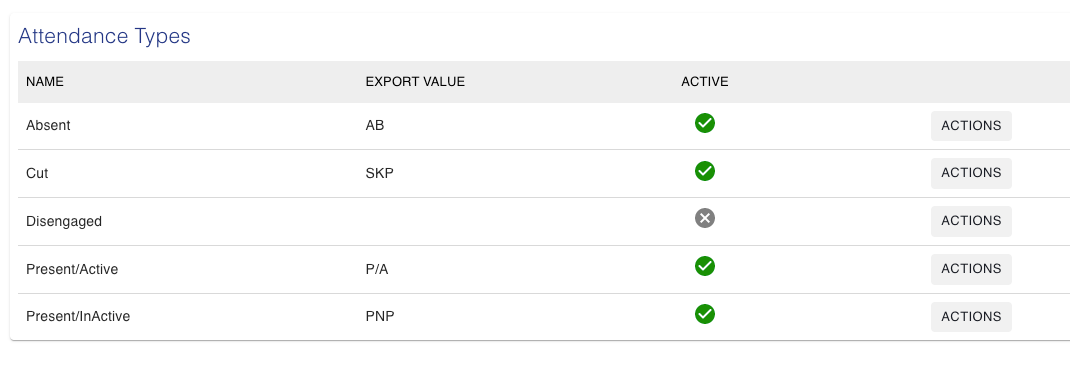Select the Present/Active row name
The height and width of the screenshot is (368, 1070).
click(x=72, y=269)
